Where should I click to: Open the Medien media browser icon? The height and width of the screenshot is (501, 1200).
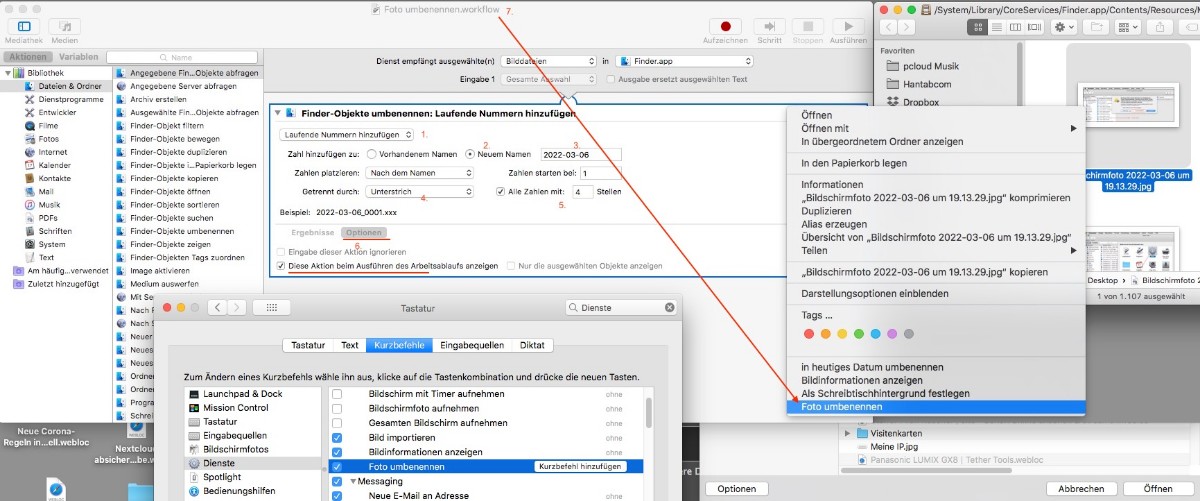coord(65,26)
